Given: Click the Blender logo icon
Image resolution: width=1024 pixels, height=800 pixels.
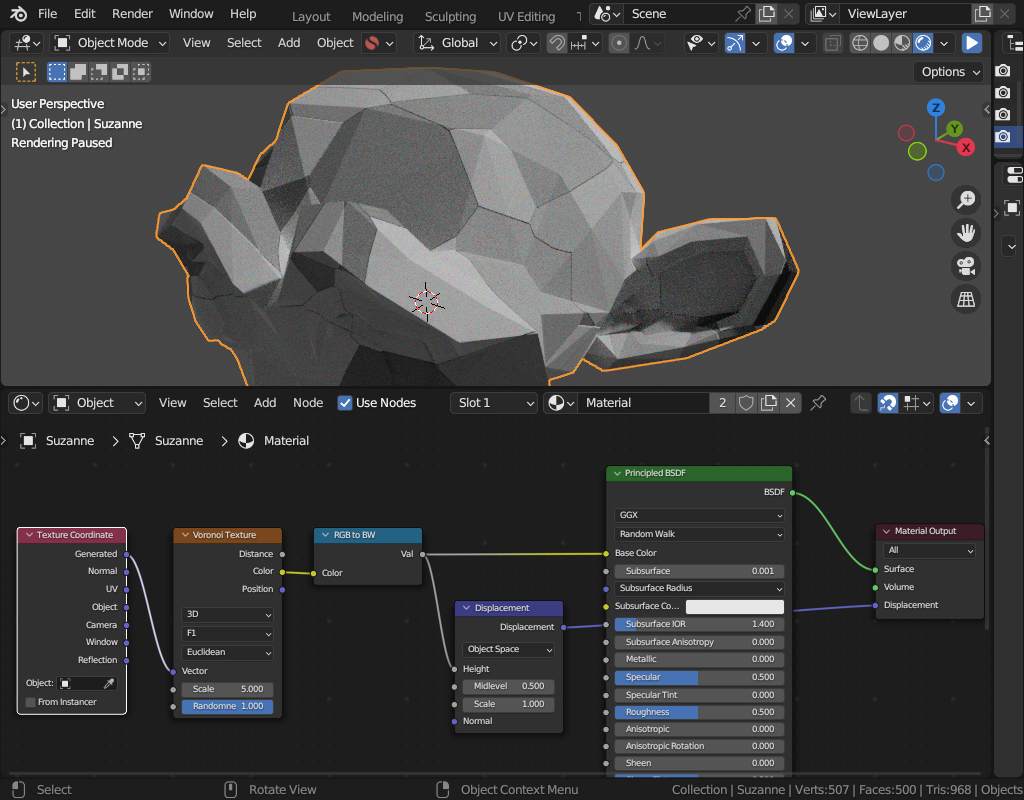Looking at the screenshot, I should pyautogui.click(x=18, y=14).
